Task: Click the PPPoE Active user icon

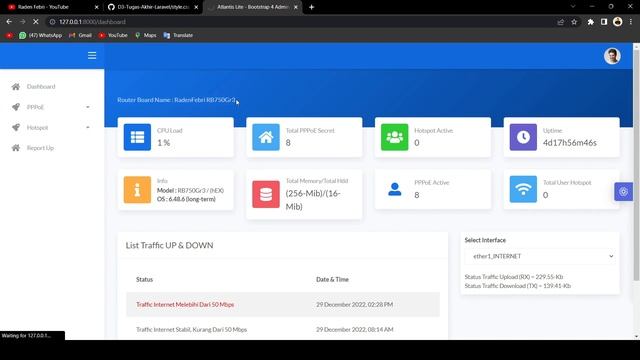Action: (x=394, y=189)
